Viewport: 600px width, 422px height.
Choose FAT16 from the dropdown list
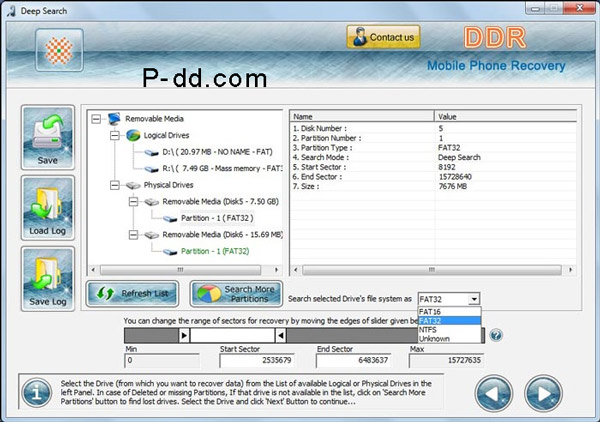(x=449, y=312)
